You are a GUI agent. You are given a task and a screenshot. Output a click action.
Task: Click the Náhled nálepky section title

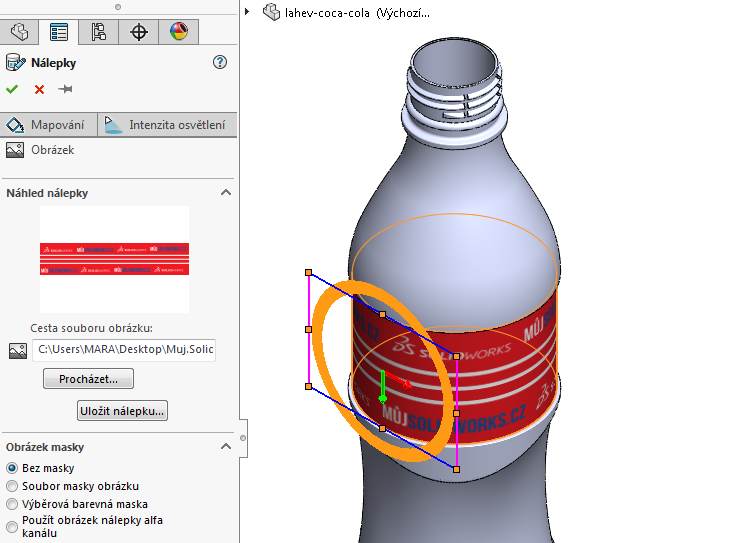click(47, 193)
